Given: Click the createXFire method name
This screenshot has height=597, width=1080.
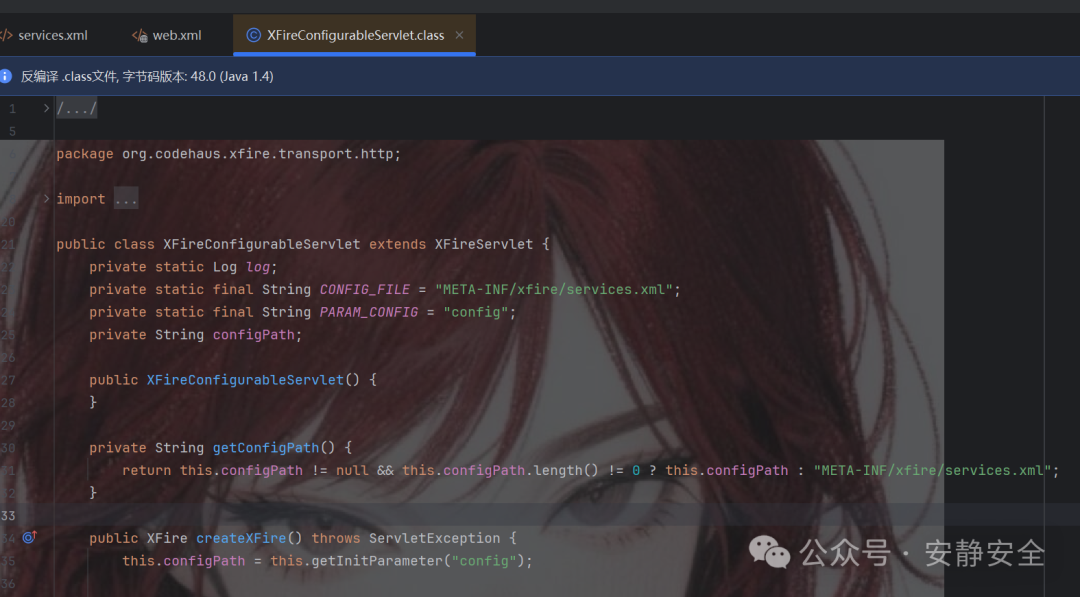Looking at the screenshot, I should click(242, 537).
